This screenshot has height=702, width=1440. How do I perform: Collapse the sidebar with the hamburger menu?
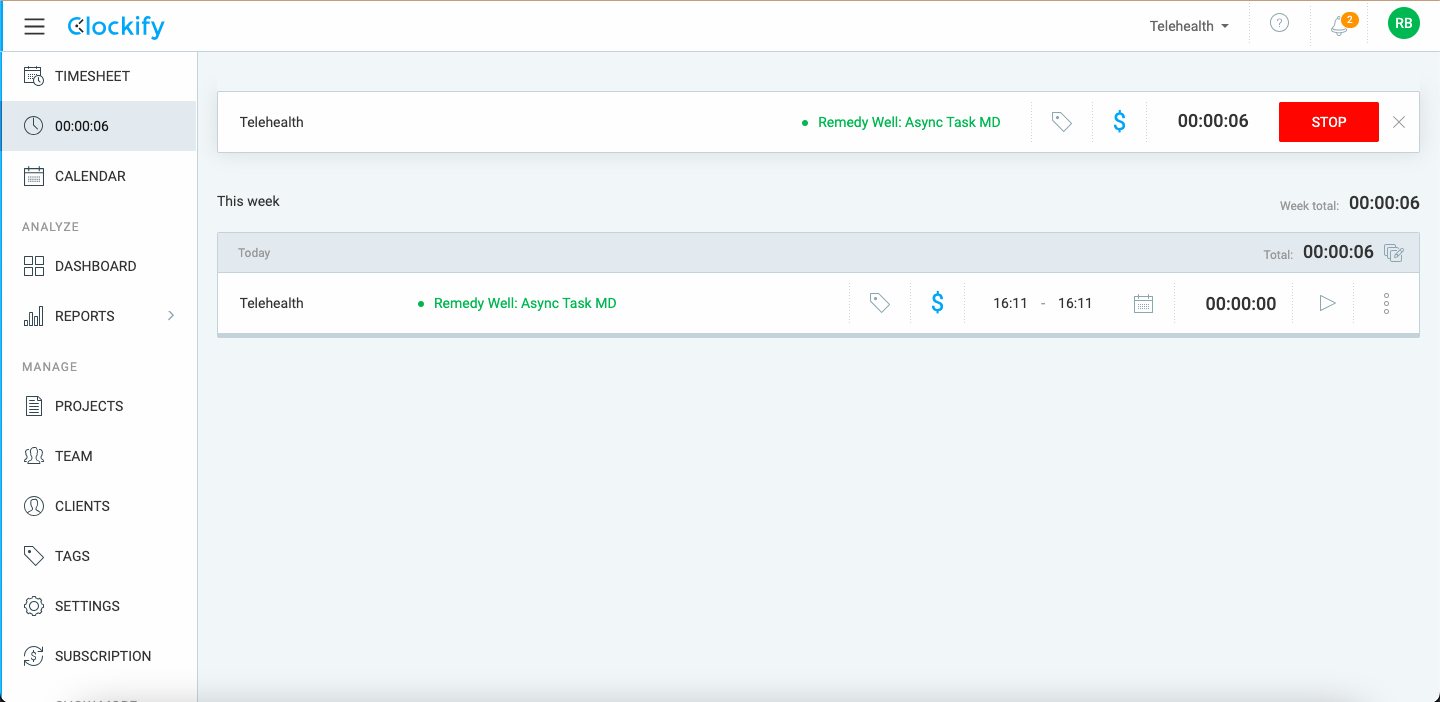(34, 26)
